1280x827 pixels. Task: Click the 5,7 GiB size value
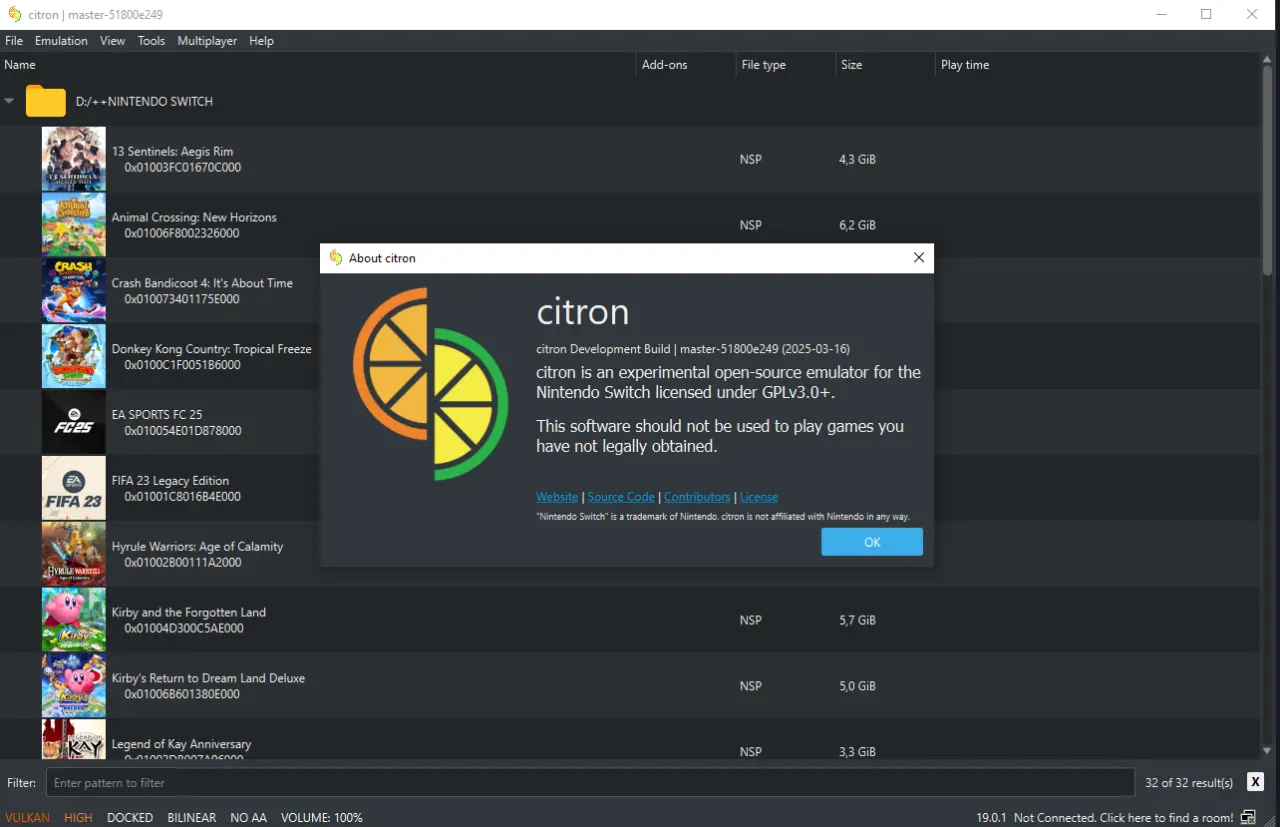point(858,620)
